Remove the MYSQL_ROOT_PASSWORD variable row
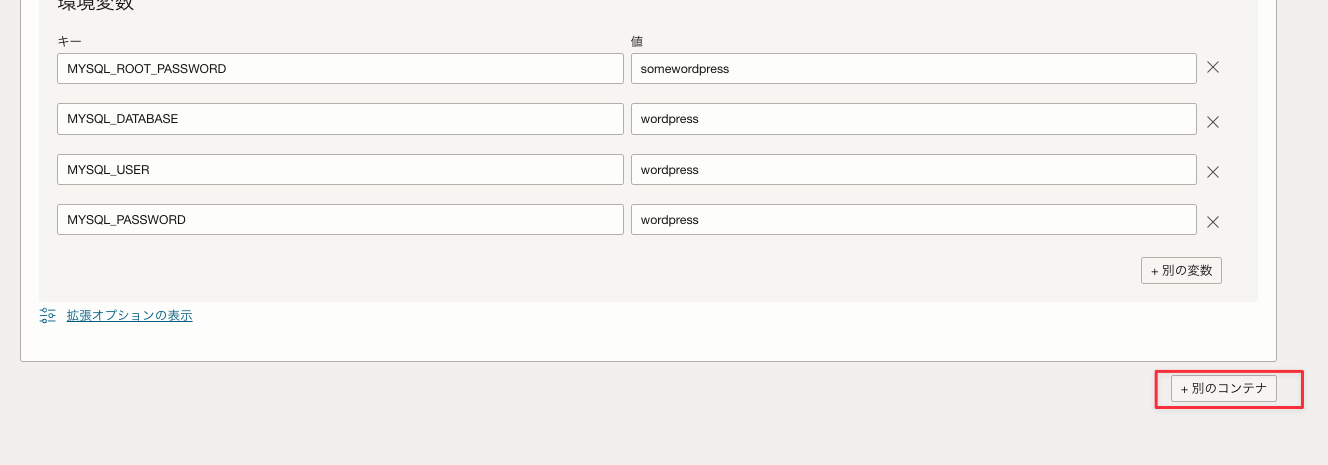This screenshot has height=465, width=1328. 1212,68
